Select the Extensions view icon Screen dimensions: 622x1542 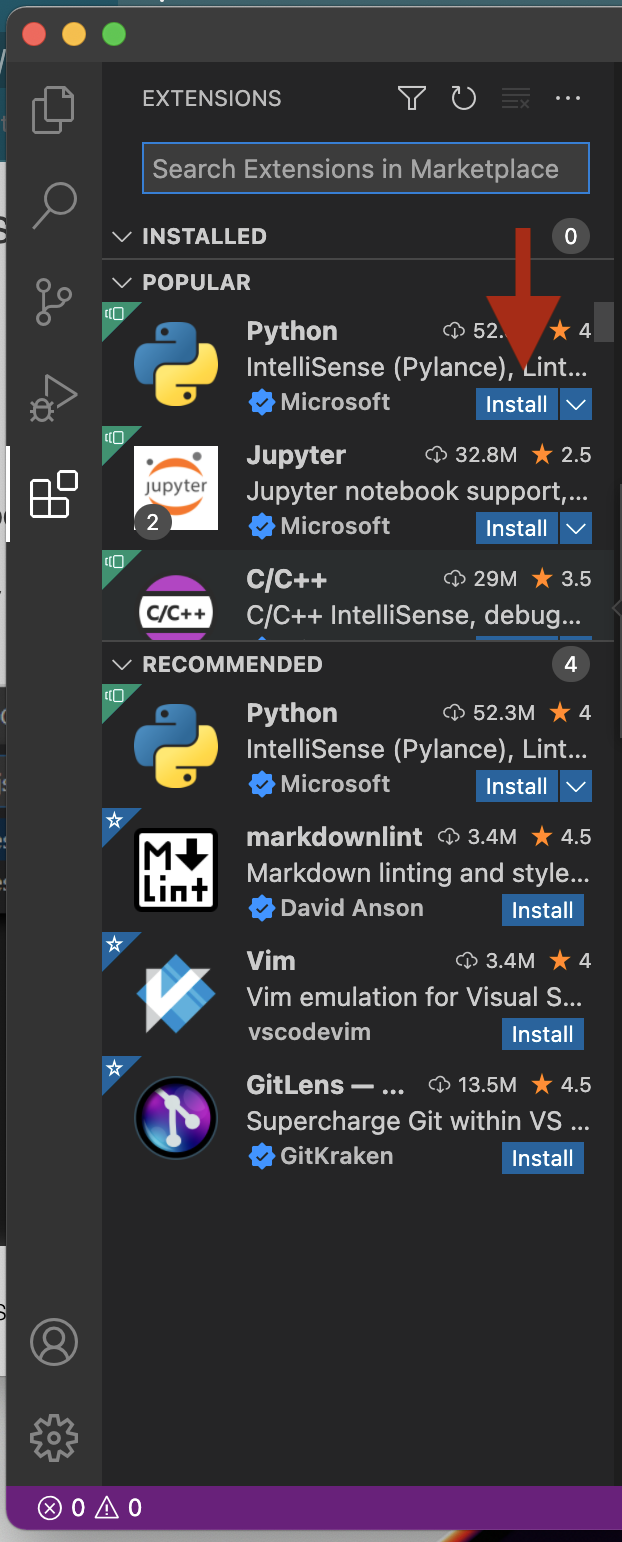click(x=54, y=494)
